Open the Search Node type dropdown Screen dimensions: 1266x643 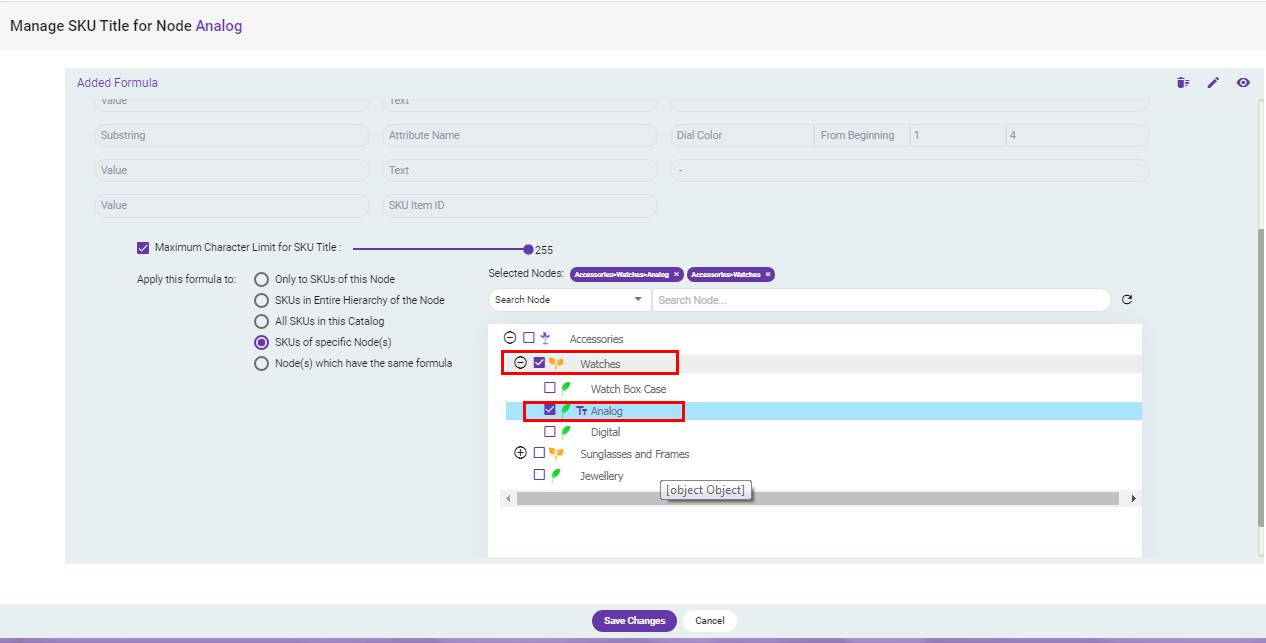tap(569, 300)
